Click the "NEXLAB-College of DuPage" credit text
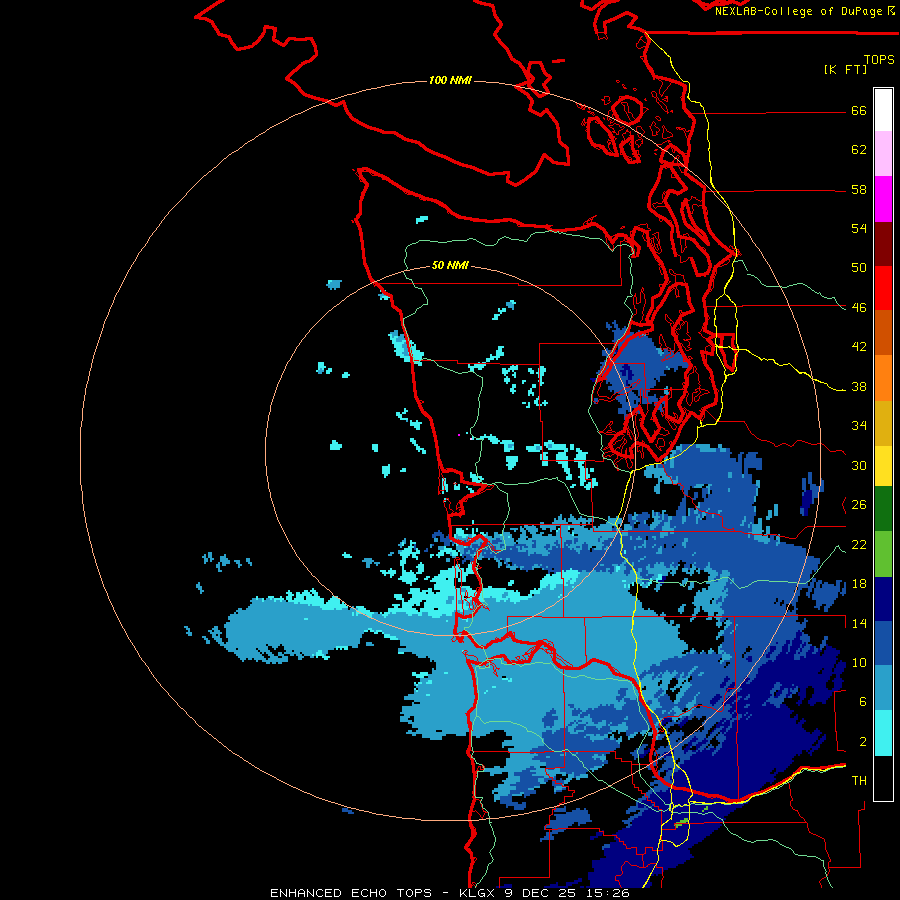The height and width of the screenshot is (900, 900). (800, 11)
